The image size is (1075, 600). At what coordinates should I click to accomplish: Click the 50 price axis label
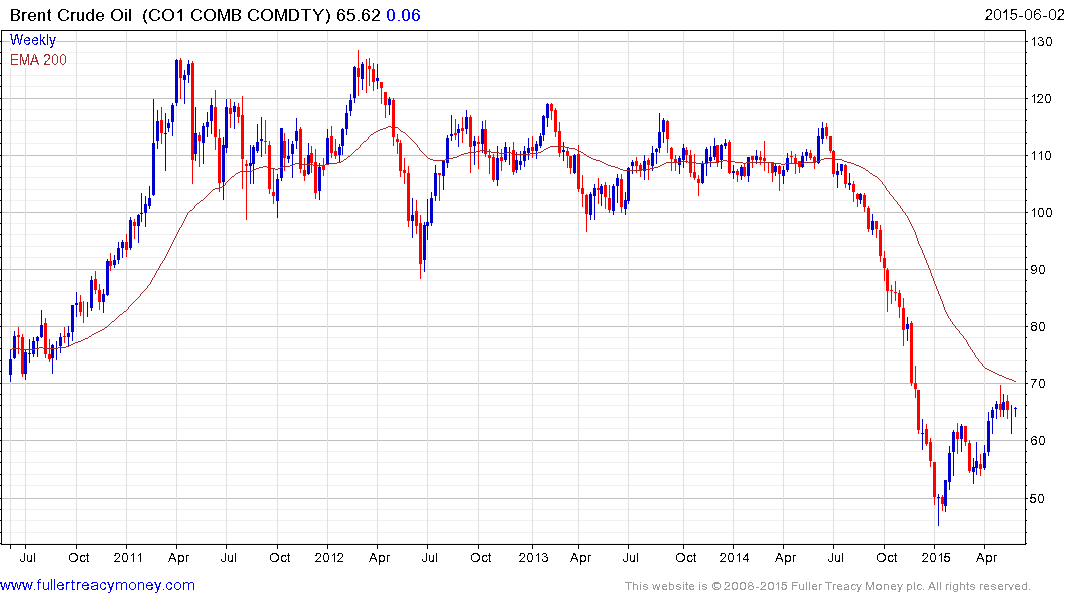1039,499
